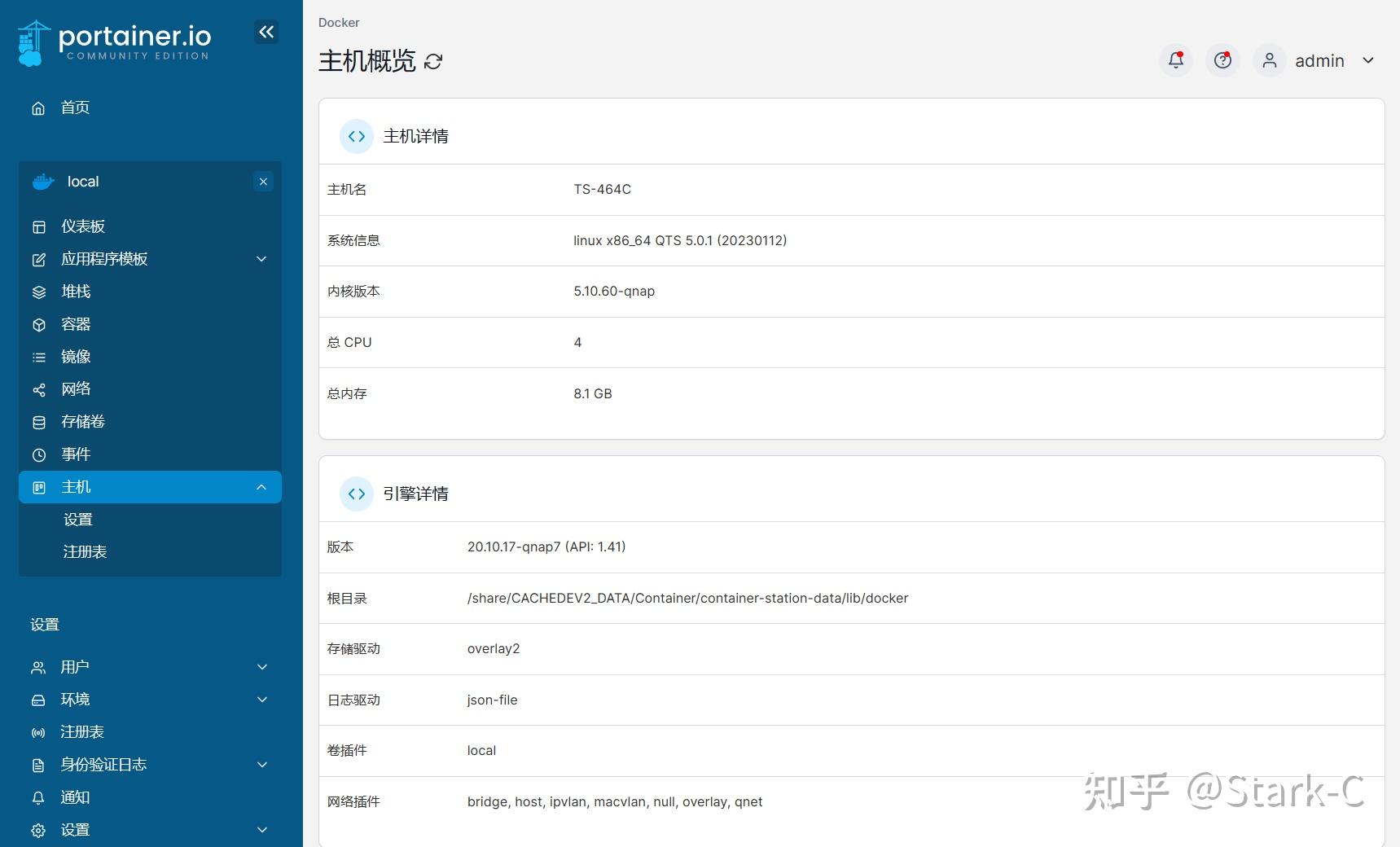Select the 镜像 (Images) sidebar icon
1400x847 pixels.
[39, 357]
